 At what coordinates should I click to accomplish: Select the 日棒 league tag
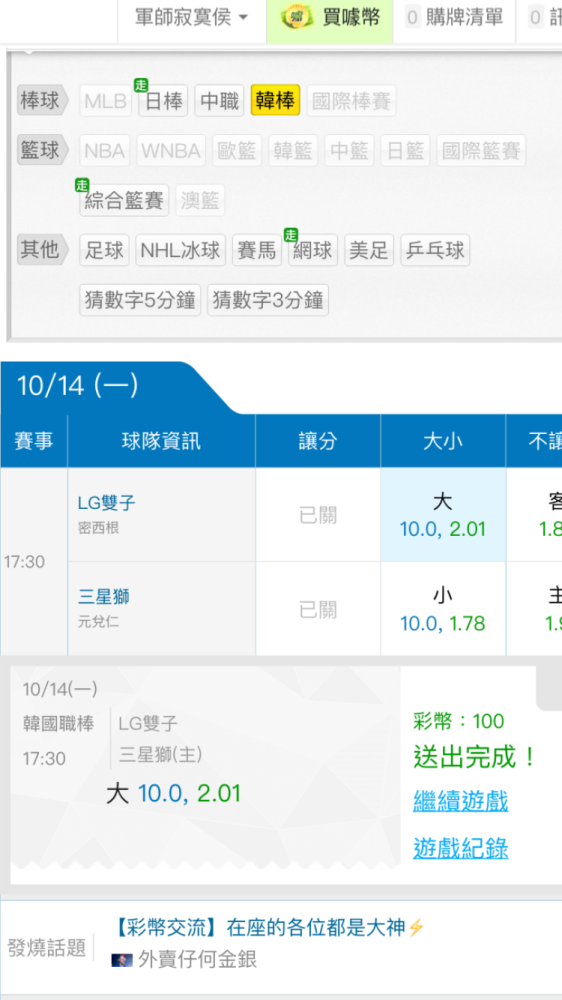(x=163, y=101)
